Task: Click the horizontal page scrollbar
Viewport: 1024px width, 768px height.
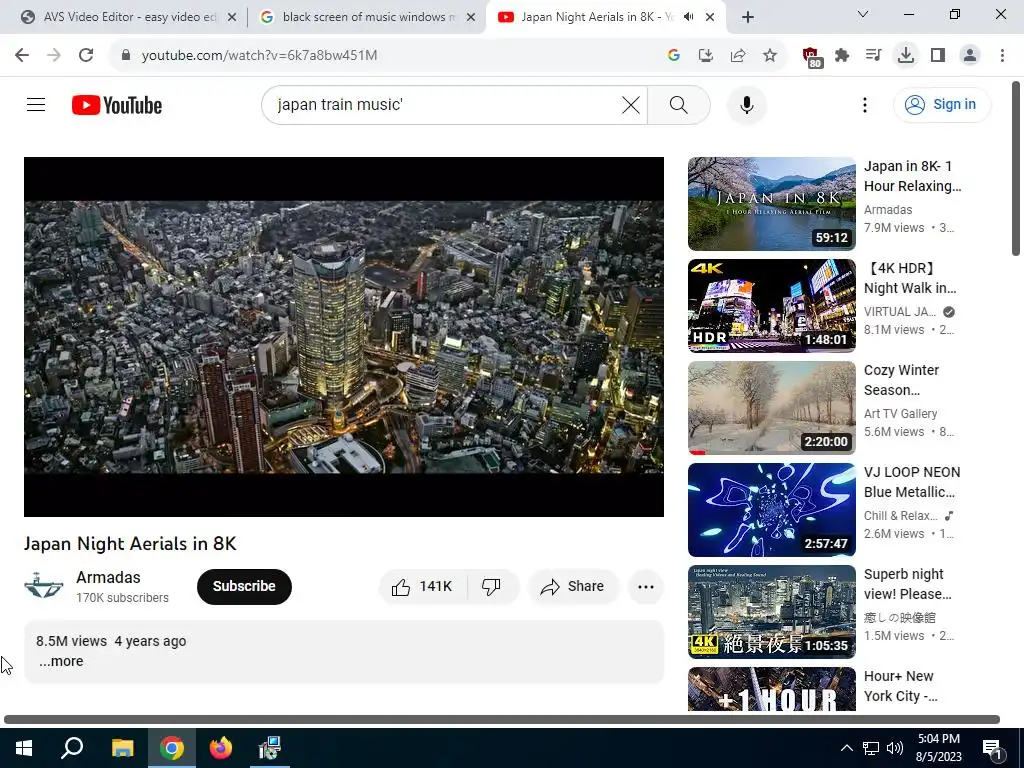Action: pyautogui.click(x=502, y=720)
